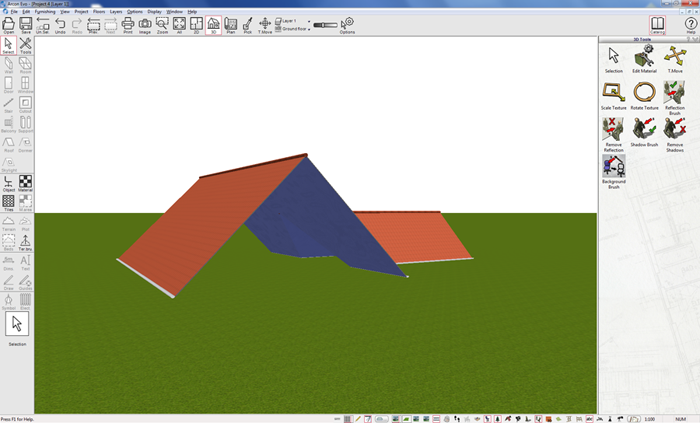
Task: Select the Pick tool in top toolbar
Action: click(x=248, y=25)
